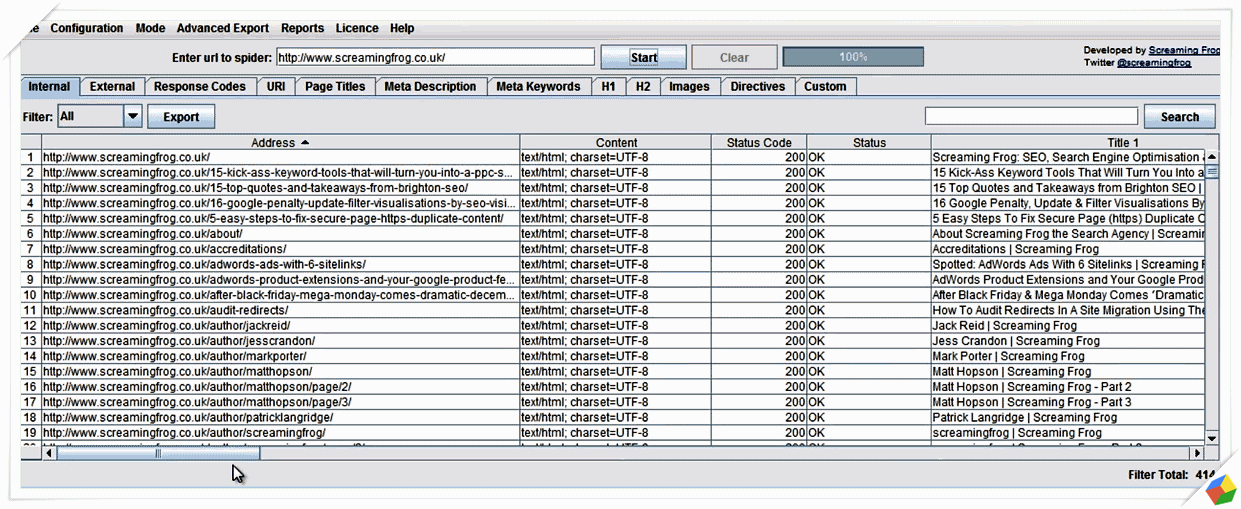Select the /author/patricklangridge/ URL row
Viewport: 1241px width, 509px height.
click(x=280, y=418)
